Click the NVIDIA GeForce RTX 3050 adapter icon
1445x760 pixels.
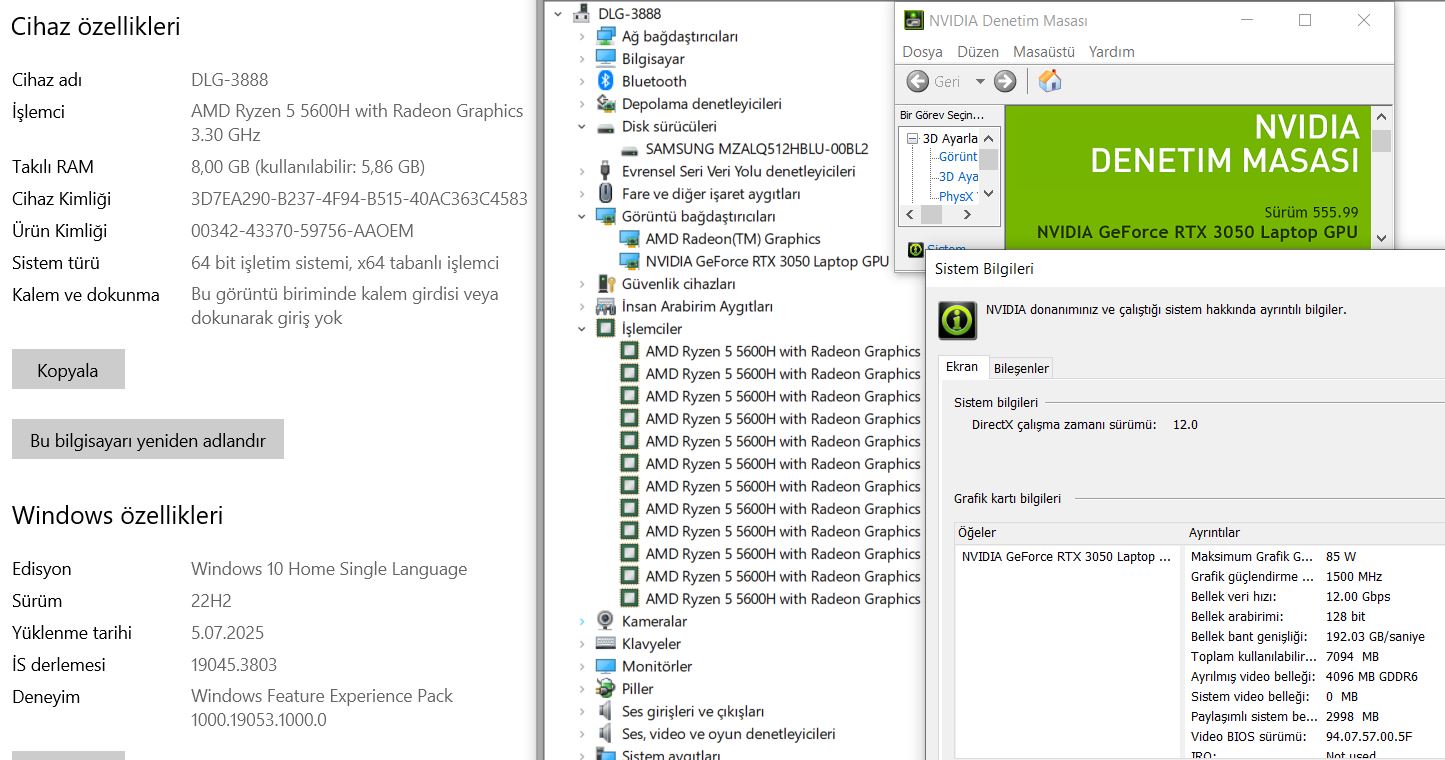629,261
